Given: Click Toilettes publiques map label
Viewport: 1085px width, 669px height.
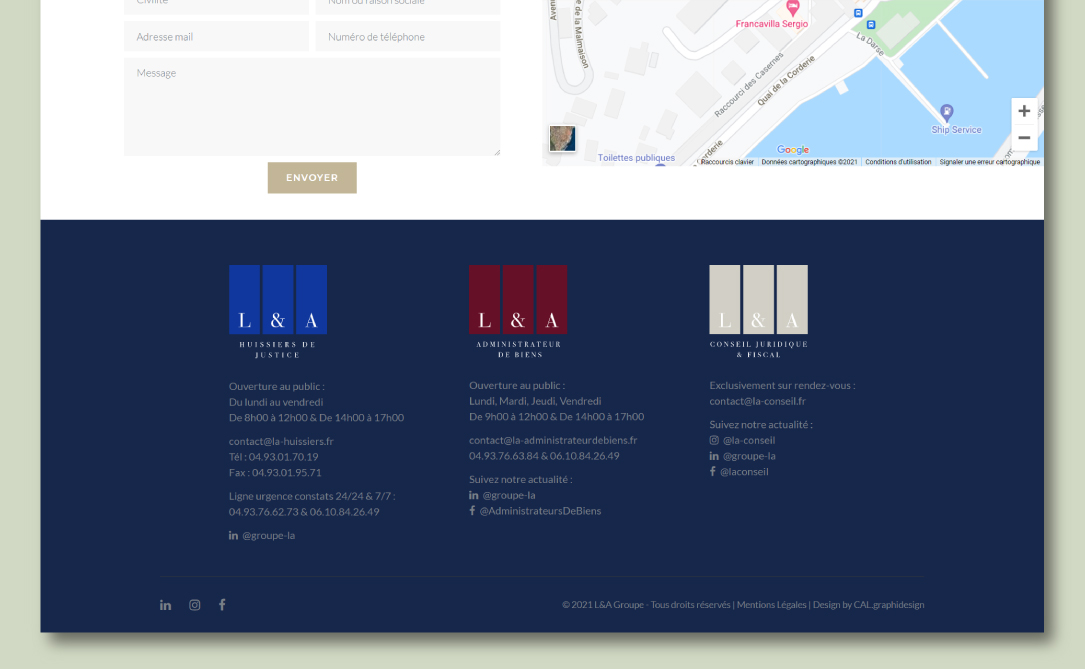Looking at the screenshot, I should click(x=636, y=158).
